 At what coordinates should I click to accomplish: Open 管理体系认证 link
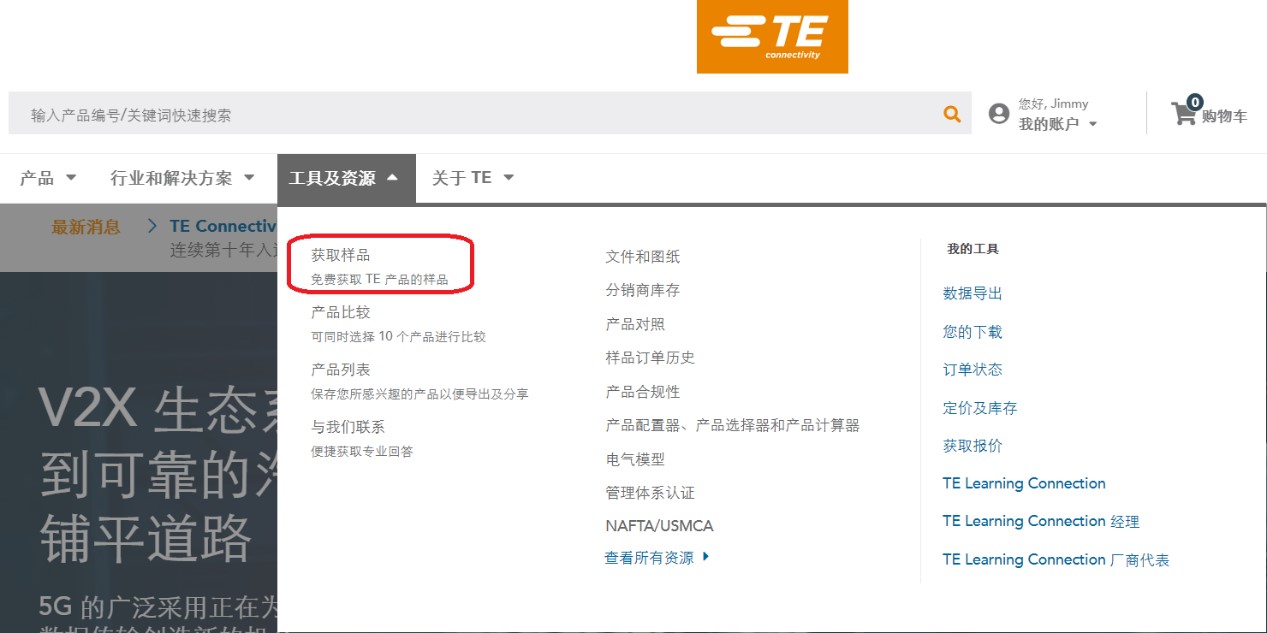click(650, 492)
